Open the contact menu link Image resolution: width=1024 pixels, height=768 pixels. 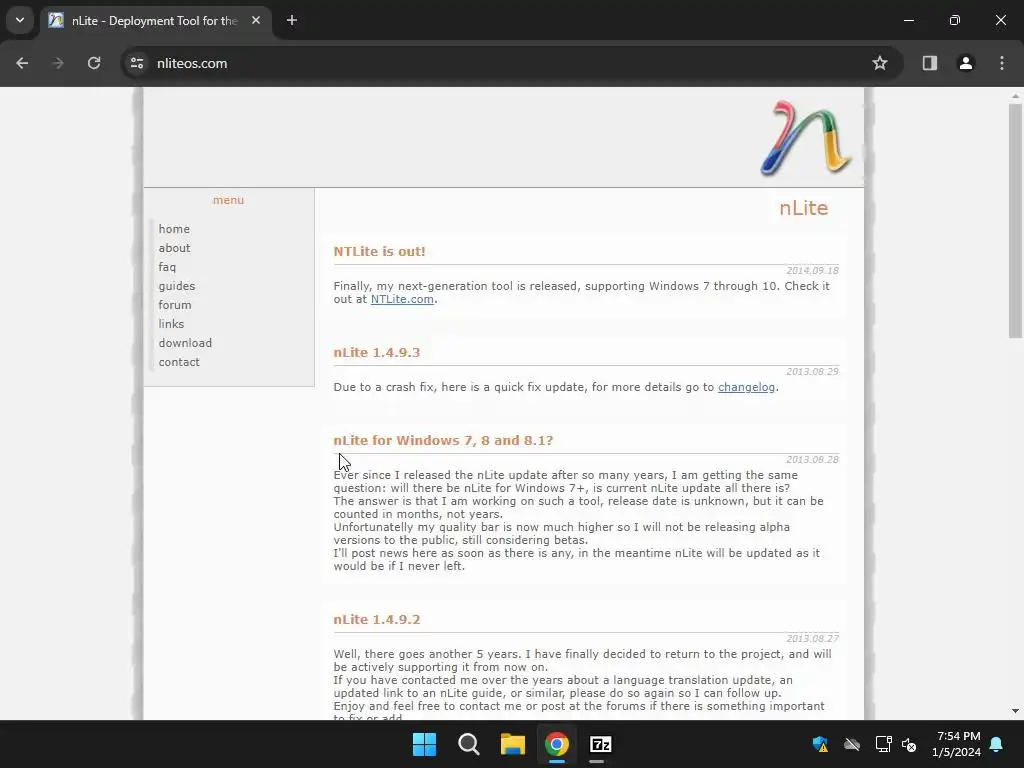point(179,362)
